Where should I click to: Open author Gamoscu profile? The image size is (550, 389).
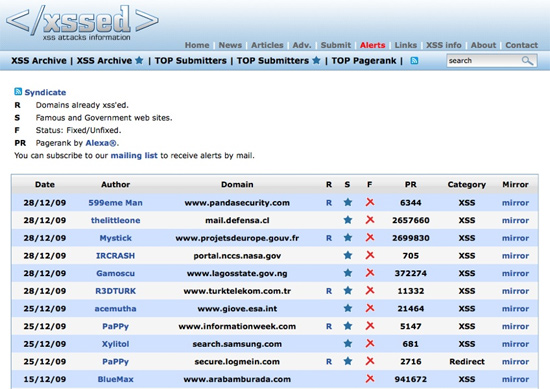coord(115,273)
